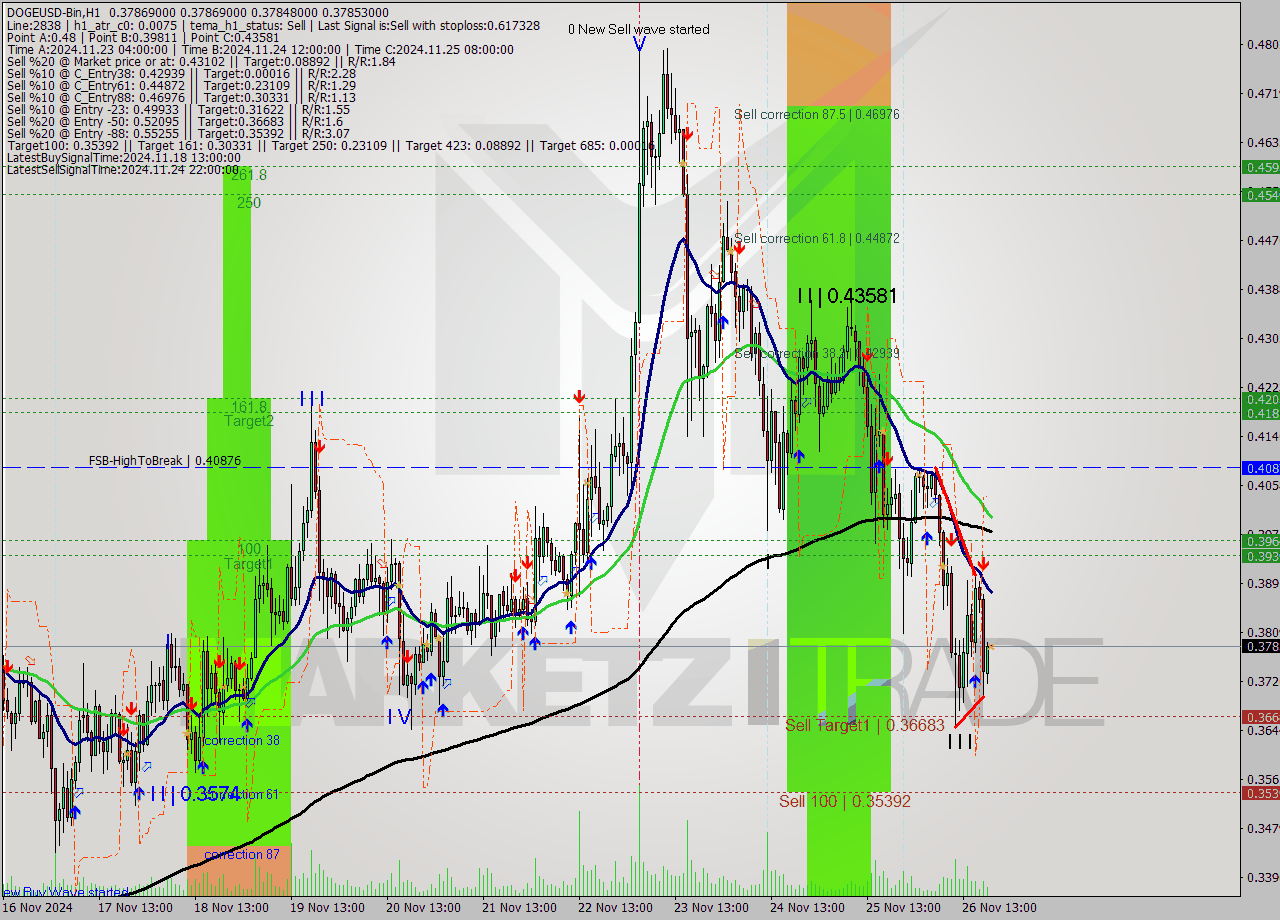Select the blue 'I V' wave label
Image resolution: width=1280 pixels, height=920 pixels.
click(x=399, y=716)
